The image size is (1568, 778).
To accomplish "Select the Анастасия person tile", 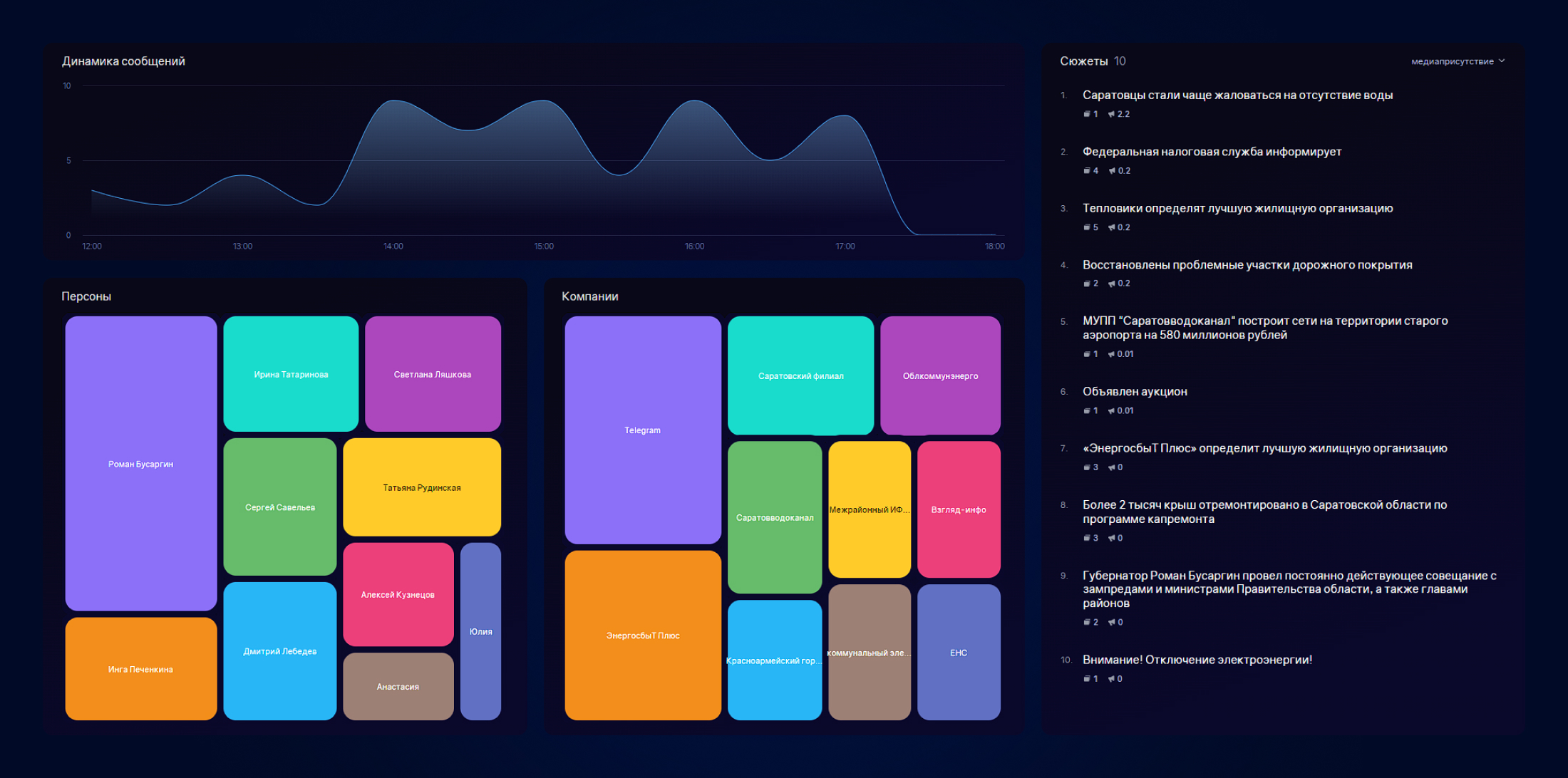I will point(398,687).
